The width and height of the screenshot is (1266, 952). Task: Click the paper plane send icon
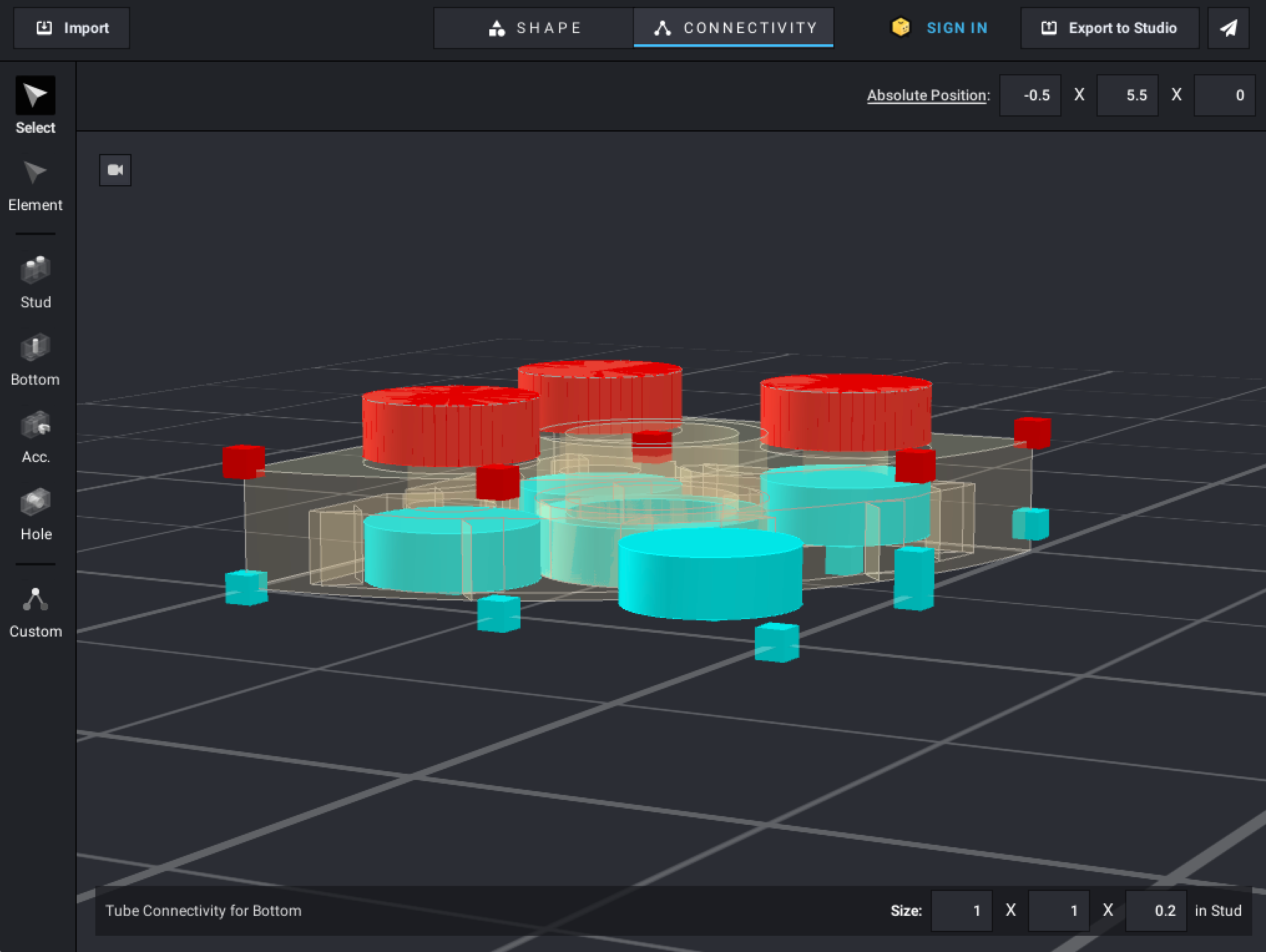(1227, 28)
